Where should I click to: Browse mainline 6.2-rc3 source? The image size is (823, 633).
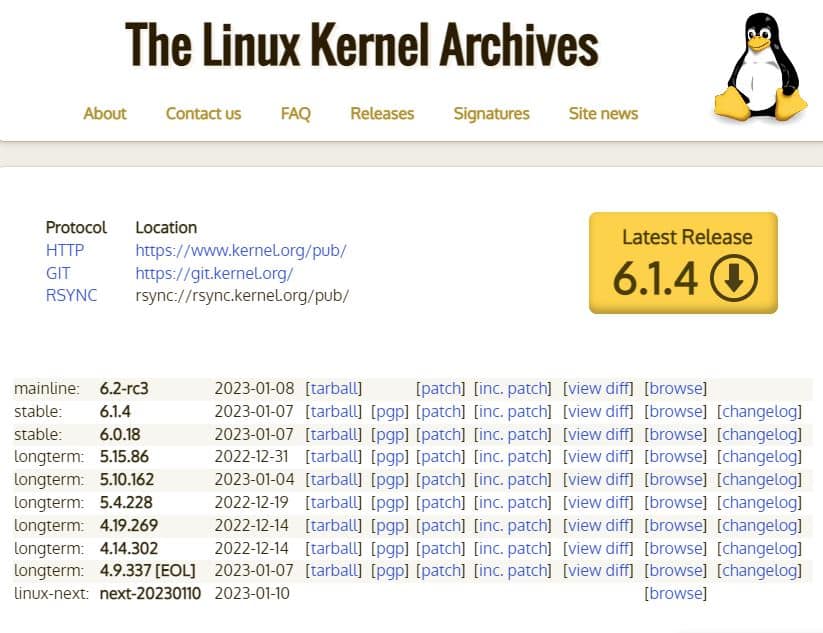pos(676,388)
